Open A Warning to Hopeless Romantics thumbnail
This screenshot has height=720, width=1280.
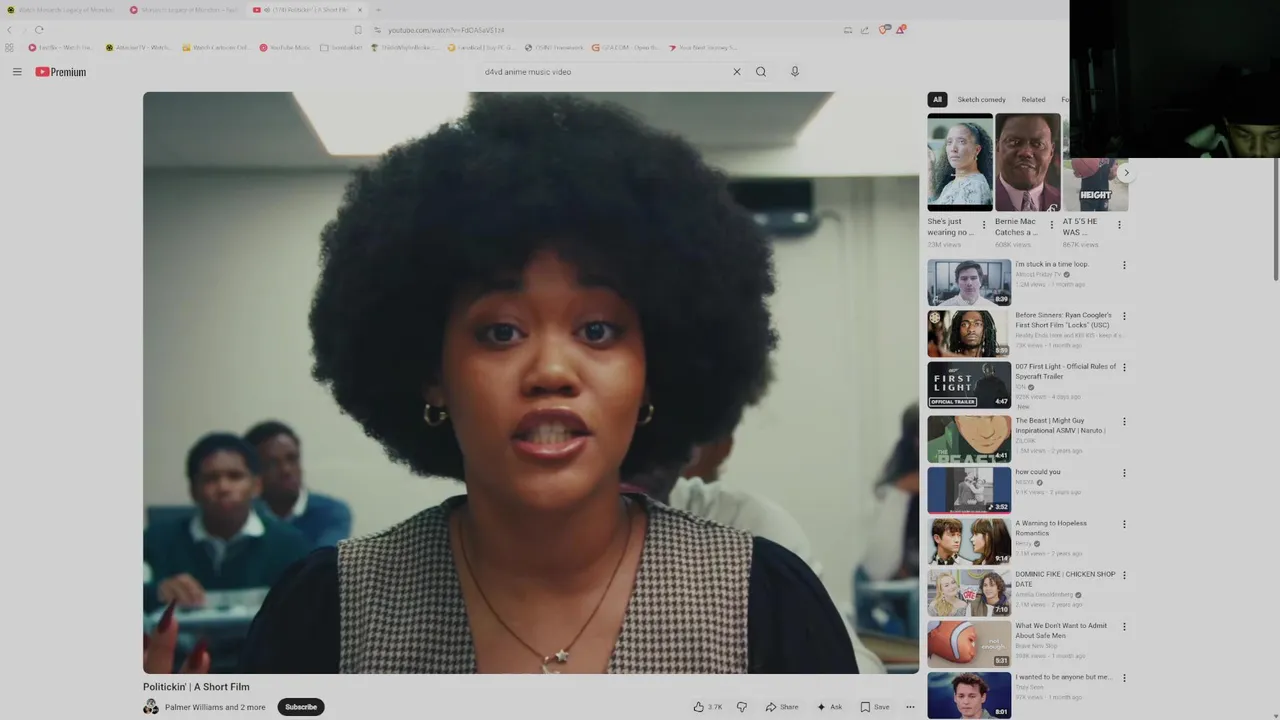(x=969, y=541)
